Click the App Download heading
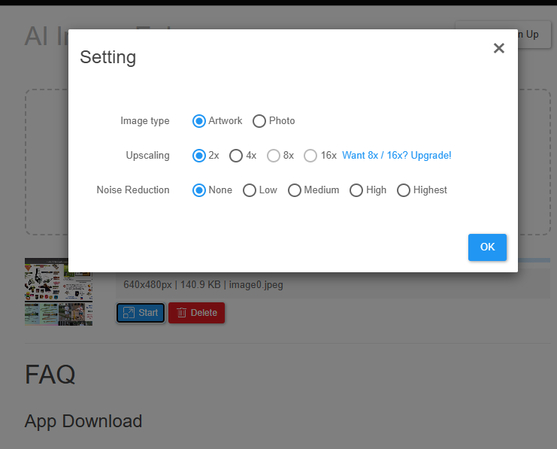The width and height of the screenshot is (557, 449). (x=83, y=421)
